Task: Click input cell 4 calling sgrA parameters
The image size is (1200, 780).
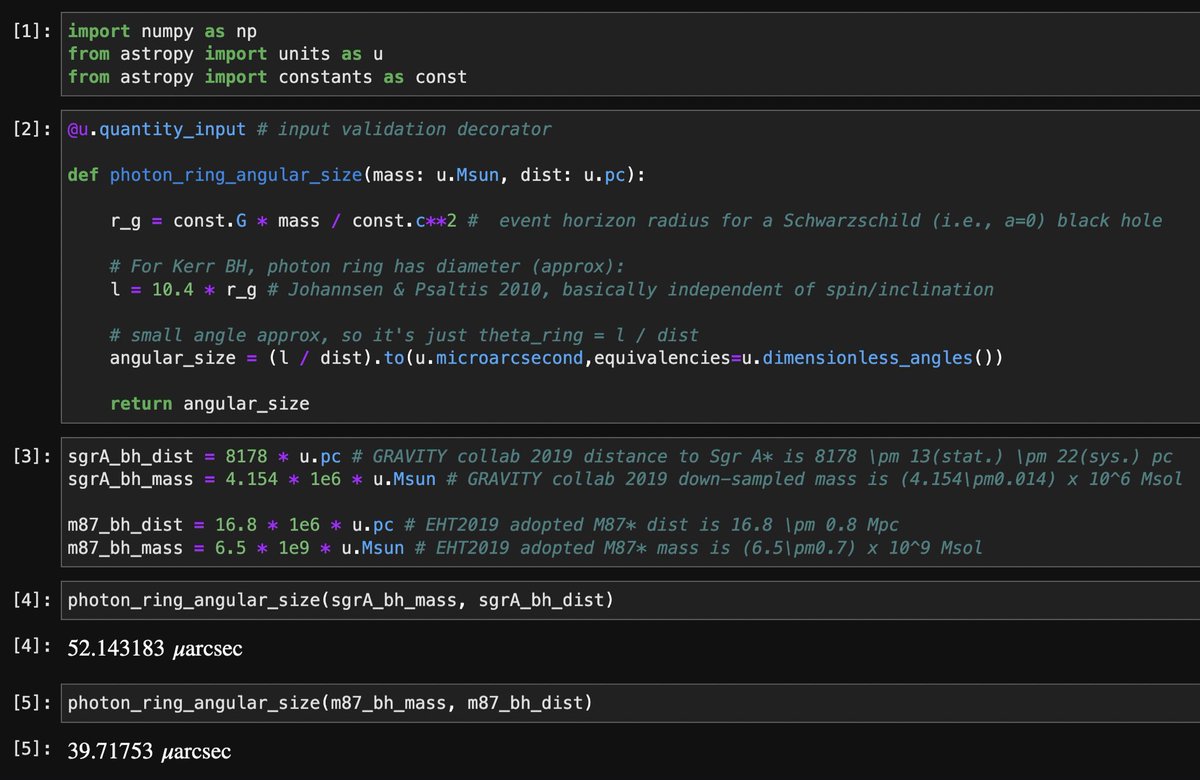Action: point(629,600)
